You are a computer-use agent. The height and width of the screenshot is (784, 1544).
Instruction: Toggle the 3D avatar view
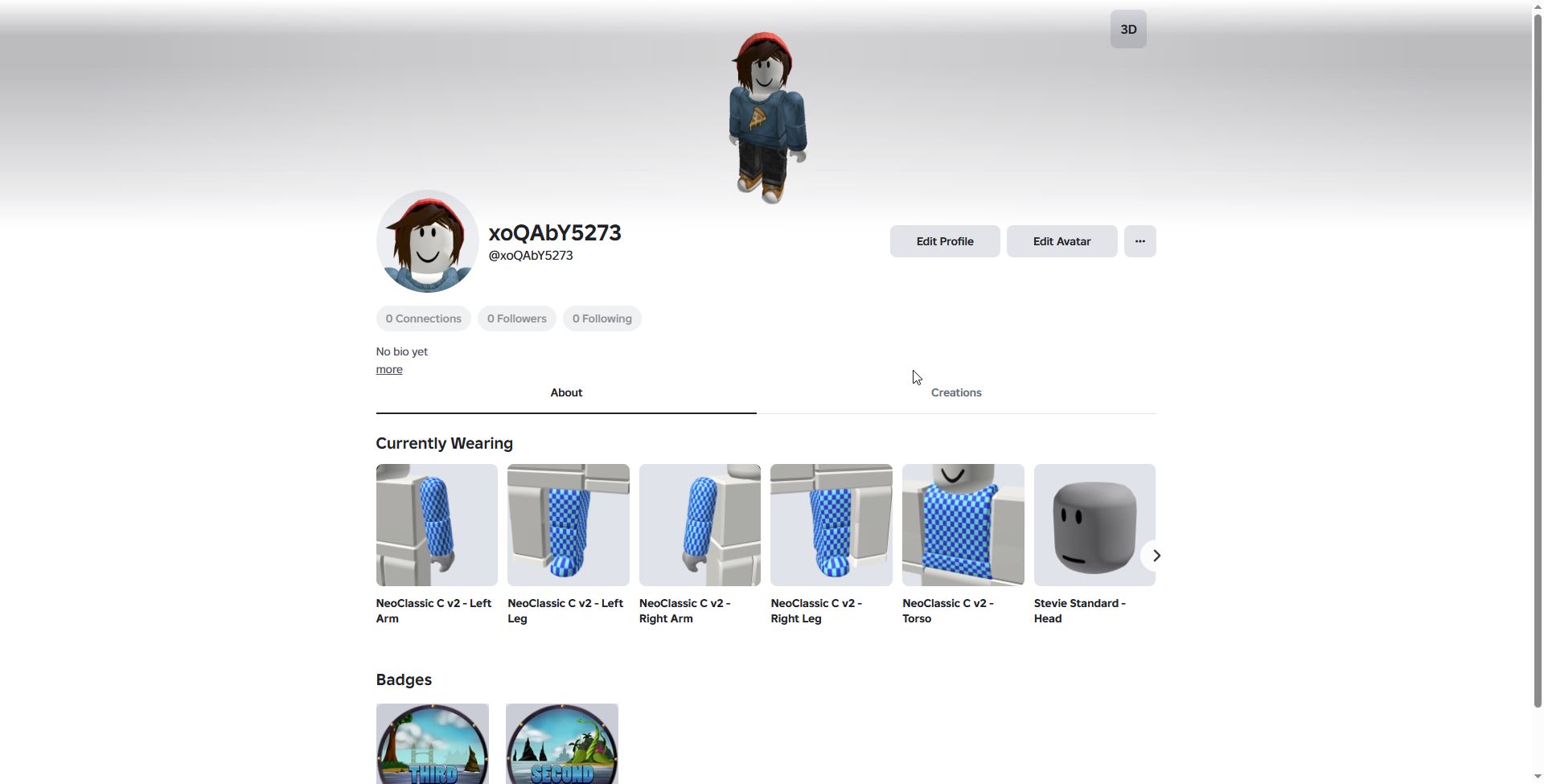pyautogui.click(x=1128, y=29)
